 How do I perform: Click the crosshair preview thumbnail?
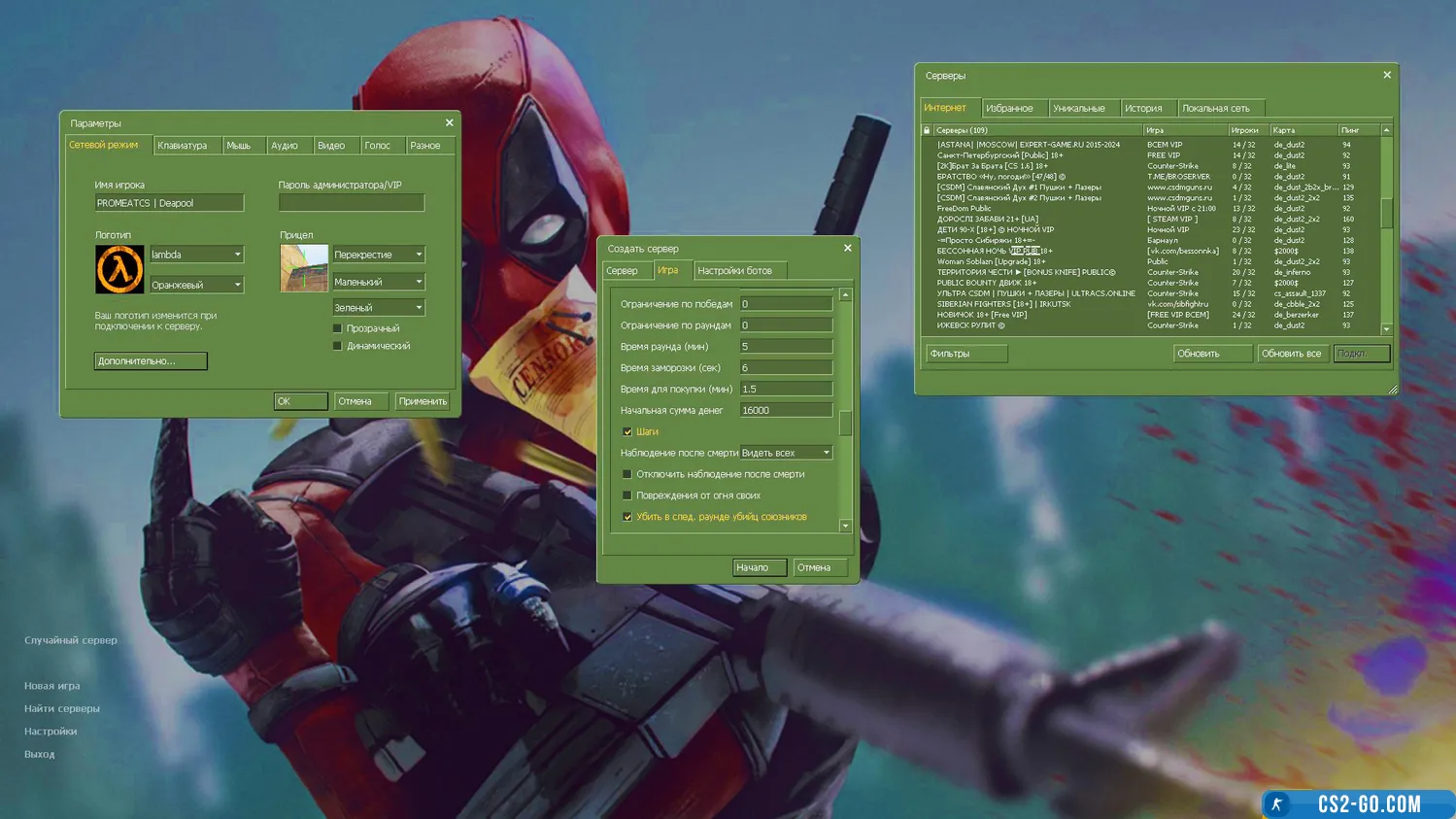(304, 268)
